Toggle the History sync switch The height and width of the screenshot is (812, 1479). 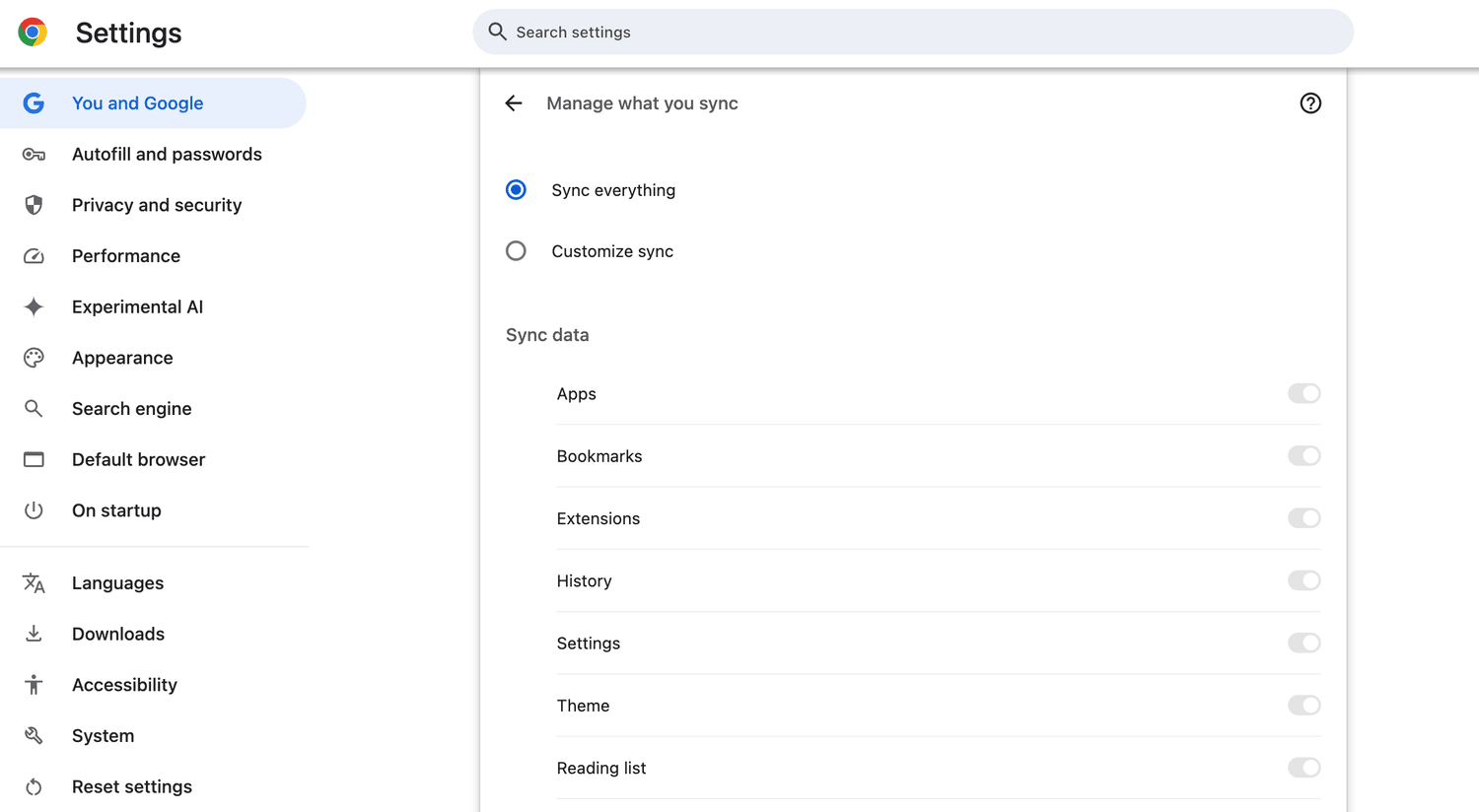click(x=1303, y=580)
